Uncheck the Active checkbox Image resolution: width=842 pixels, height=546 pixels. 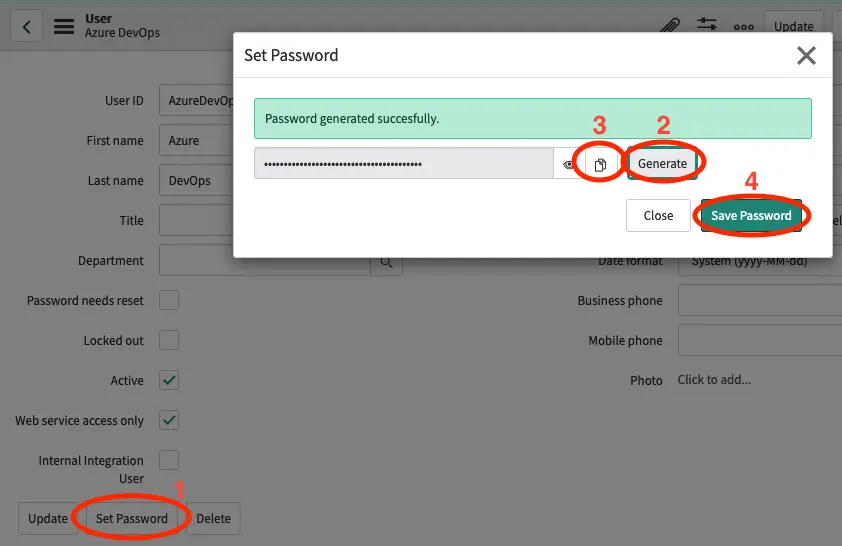169,380
